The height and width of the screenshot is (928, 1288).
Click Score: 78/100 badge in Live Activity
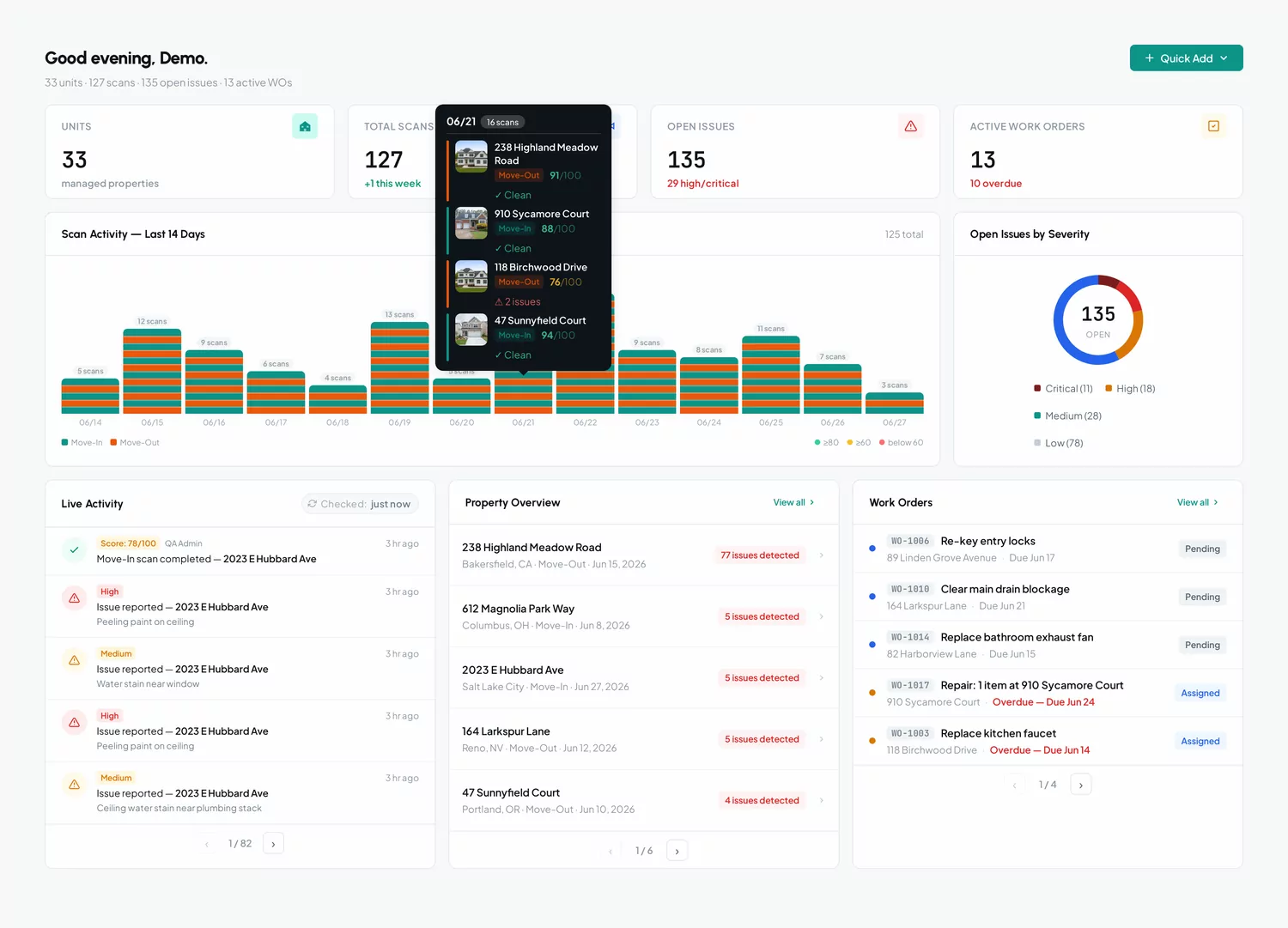tap(128, 543)
